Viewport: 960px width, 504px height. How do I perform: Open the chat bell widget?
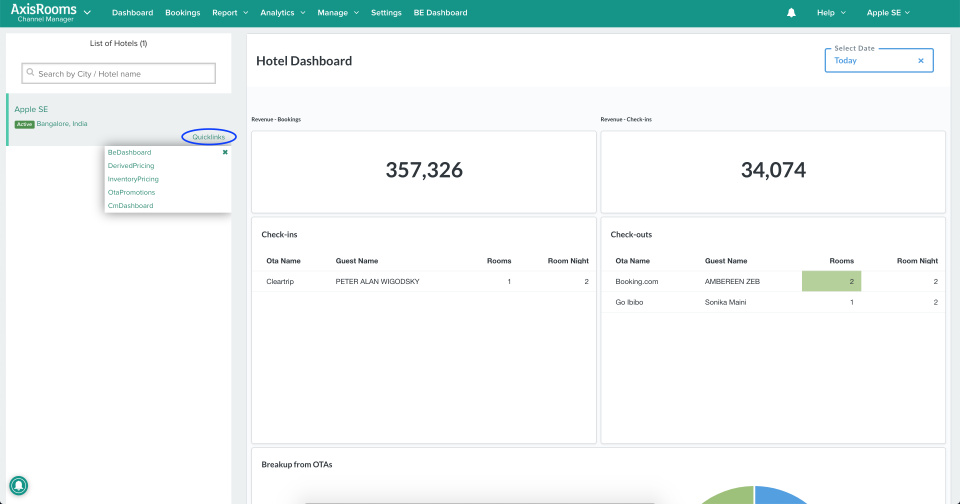pyautogui.click(x=18, y=486)
